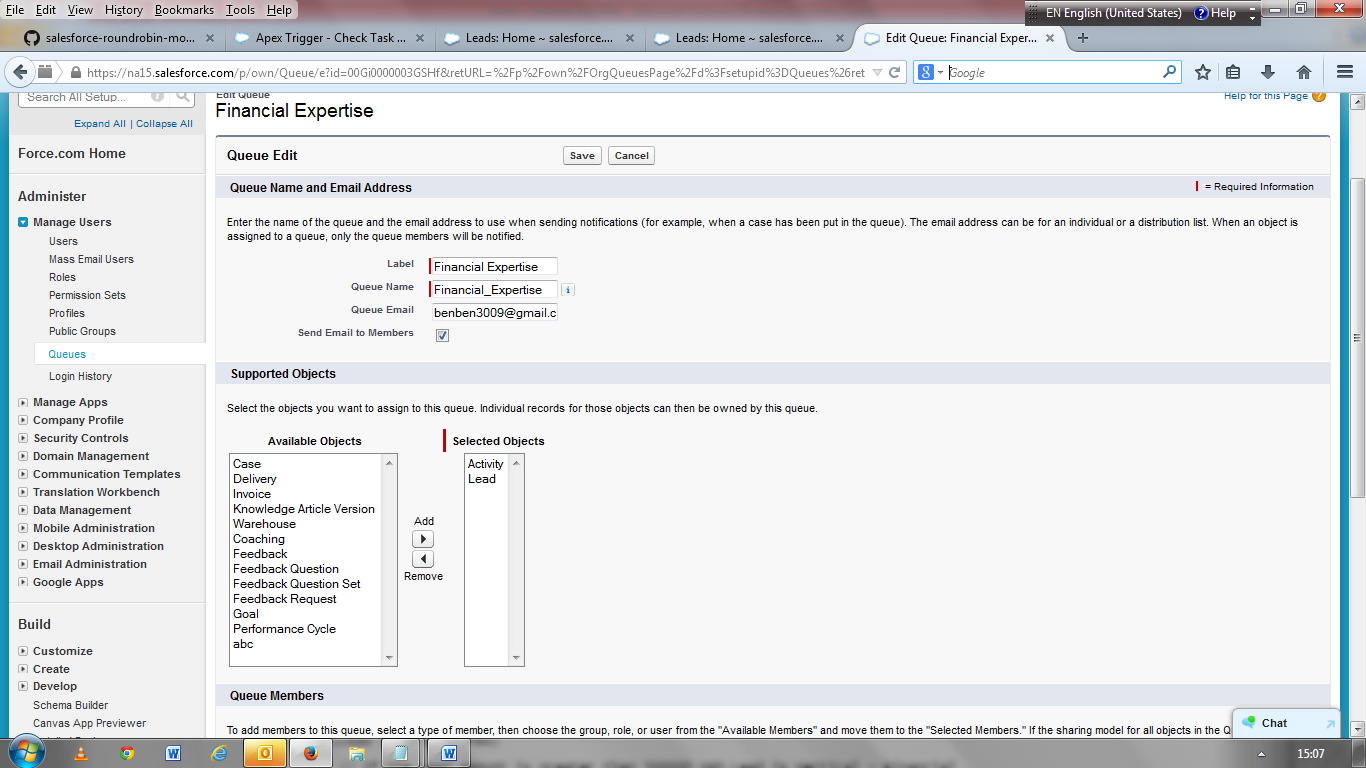Open Login History in the sidebar

click(x=80, y=376)
